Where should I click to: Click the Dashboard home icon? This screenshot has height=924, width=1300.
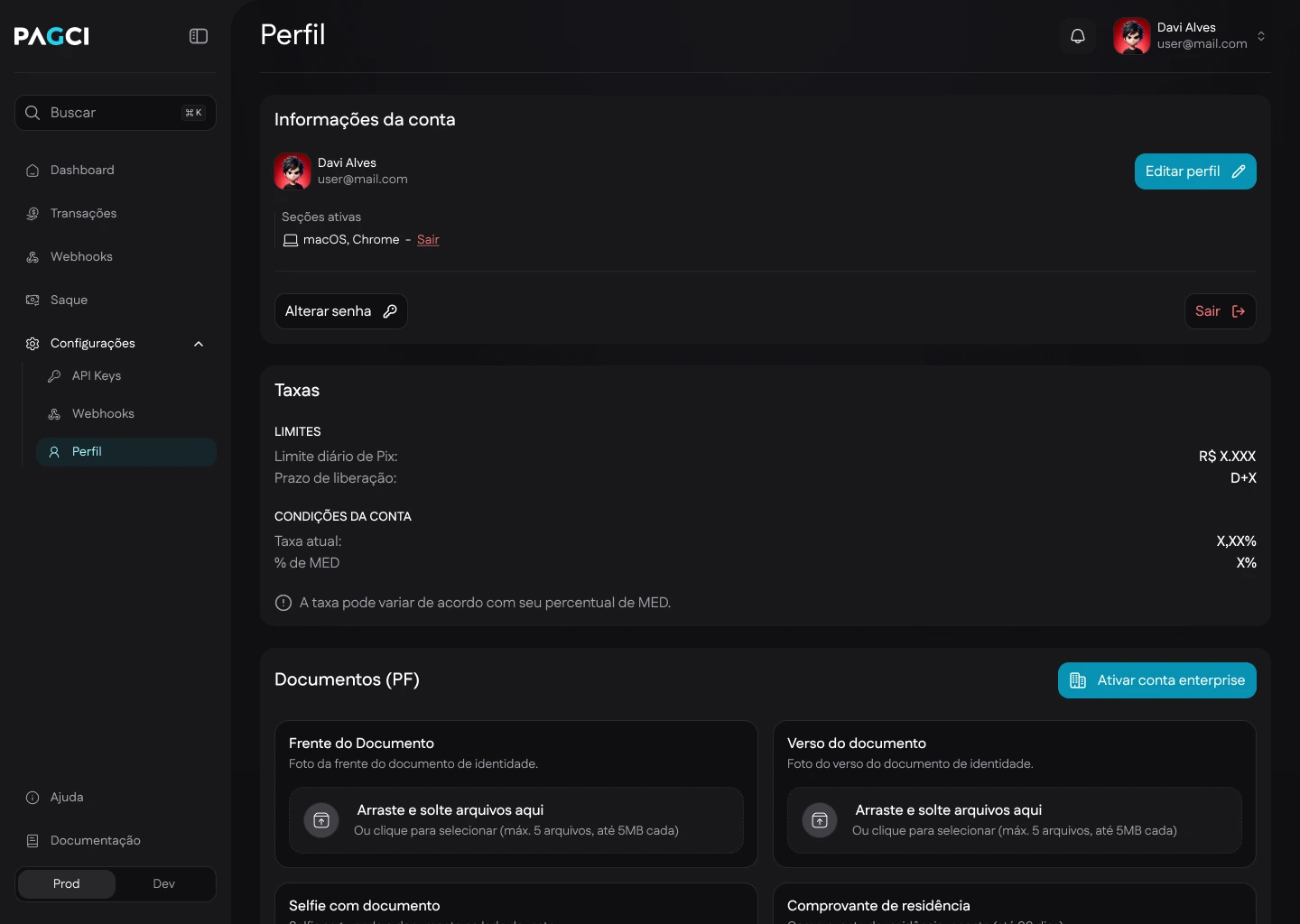coord(32,171)
